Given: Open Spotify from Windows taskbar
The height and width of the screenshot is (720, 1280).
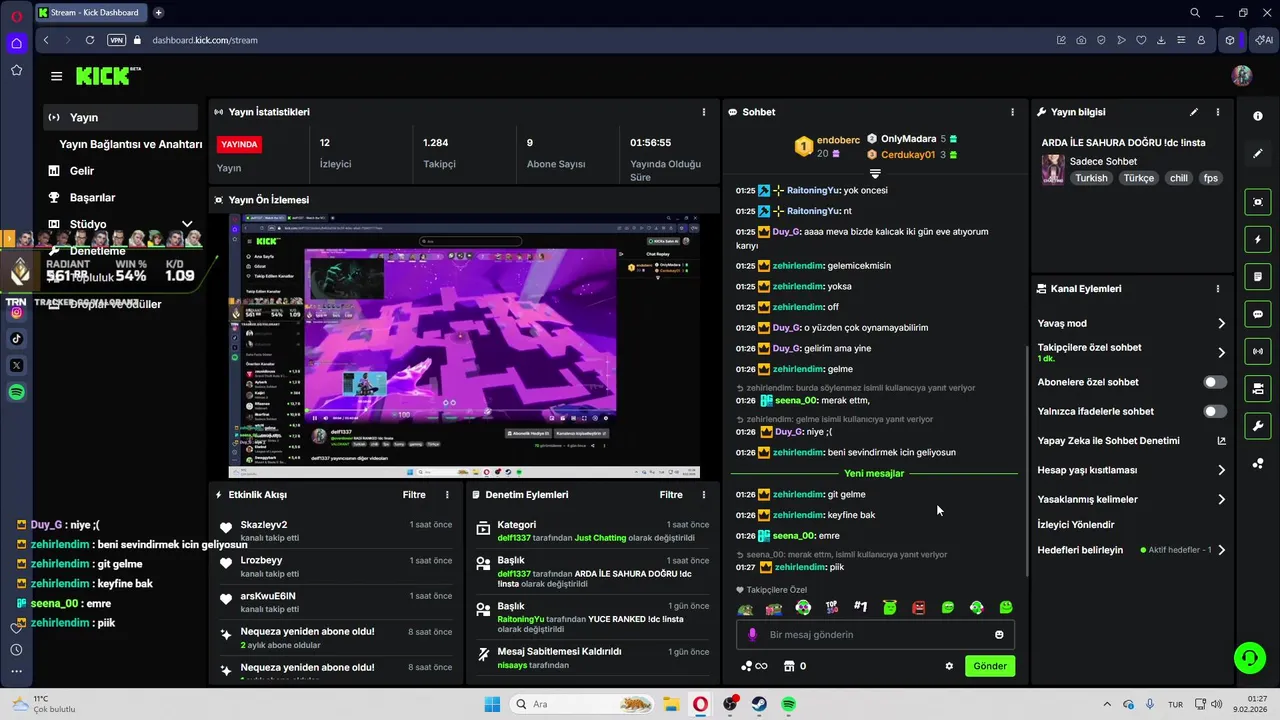Looking at the screenshot, I should [788, 704].
